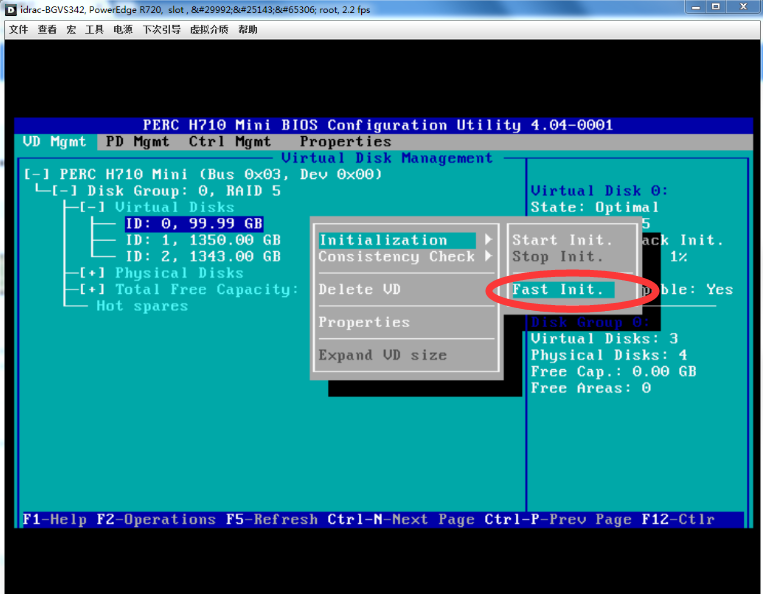This screenshot has height=594, width=763.
Task: Open the 查看 menu
Action: [x=47, y=30]
